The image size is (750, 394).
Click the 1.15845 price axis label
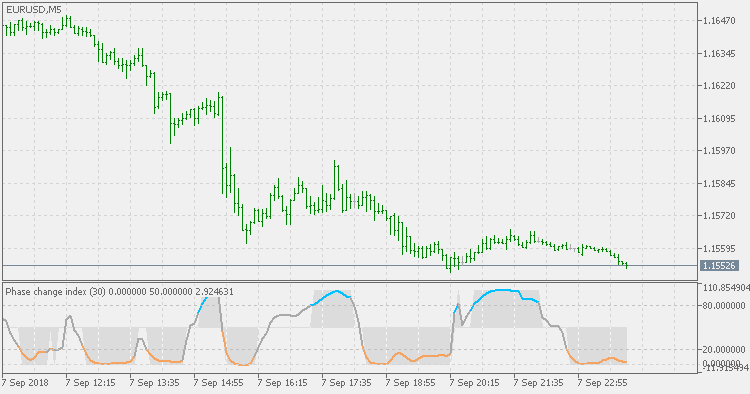tap(719, 184)
